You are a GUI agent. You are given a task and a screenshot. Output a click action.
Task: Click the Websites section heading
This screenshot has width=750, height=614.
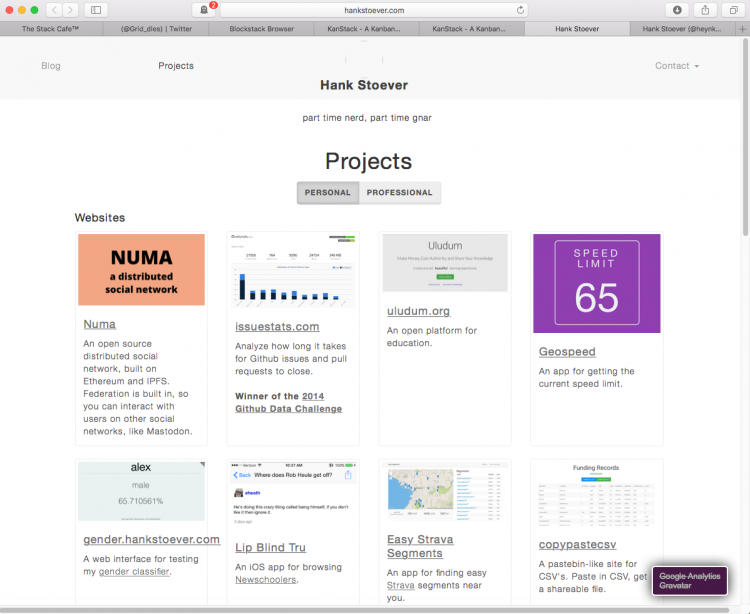coord(100,218)
